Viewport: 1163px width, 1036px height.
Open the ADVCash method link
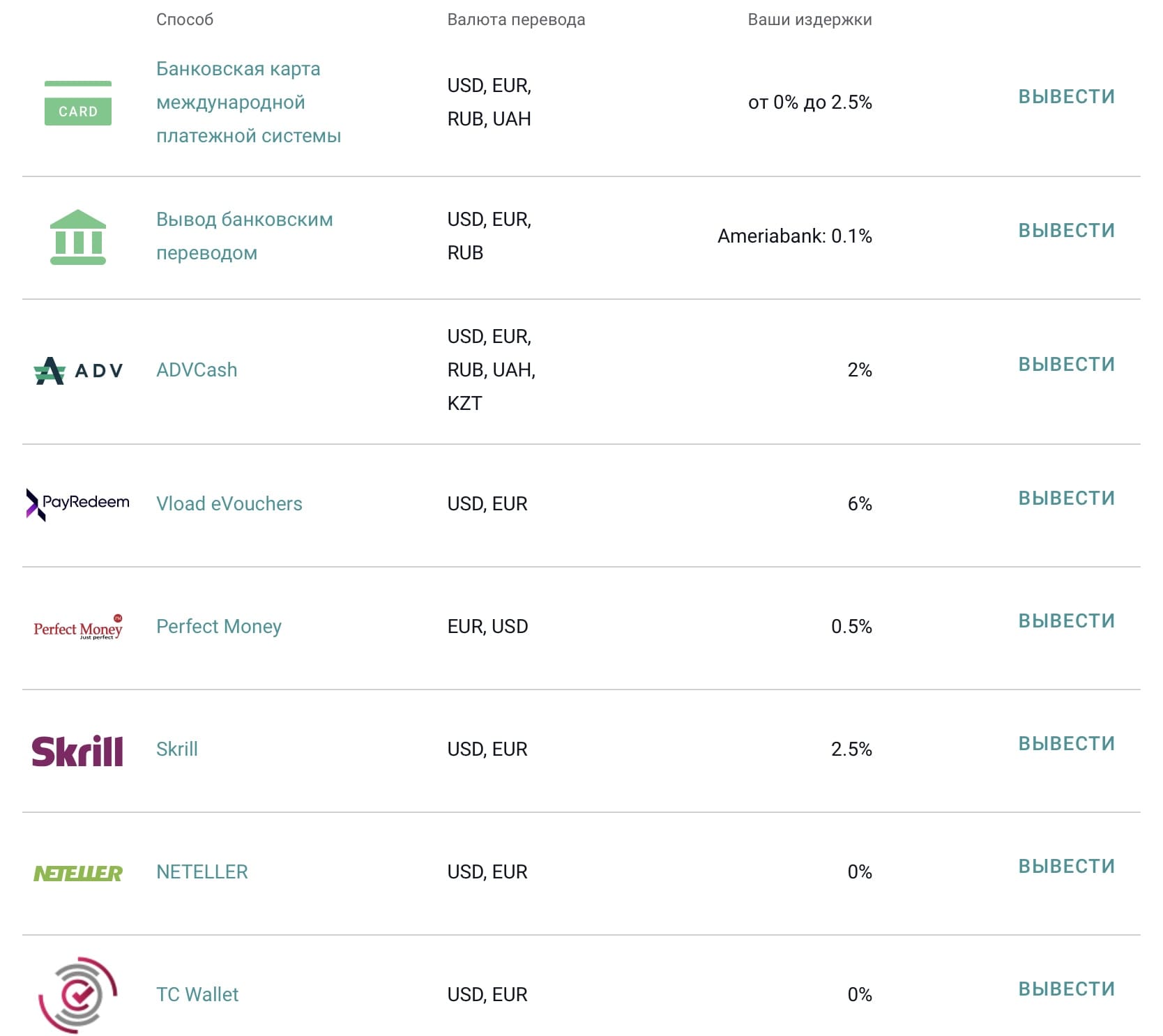click(197, 370)
